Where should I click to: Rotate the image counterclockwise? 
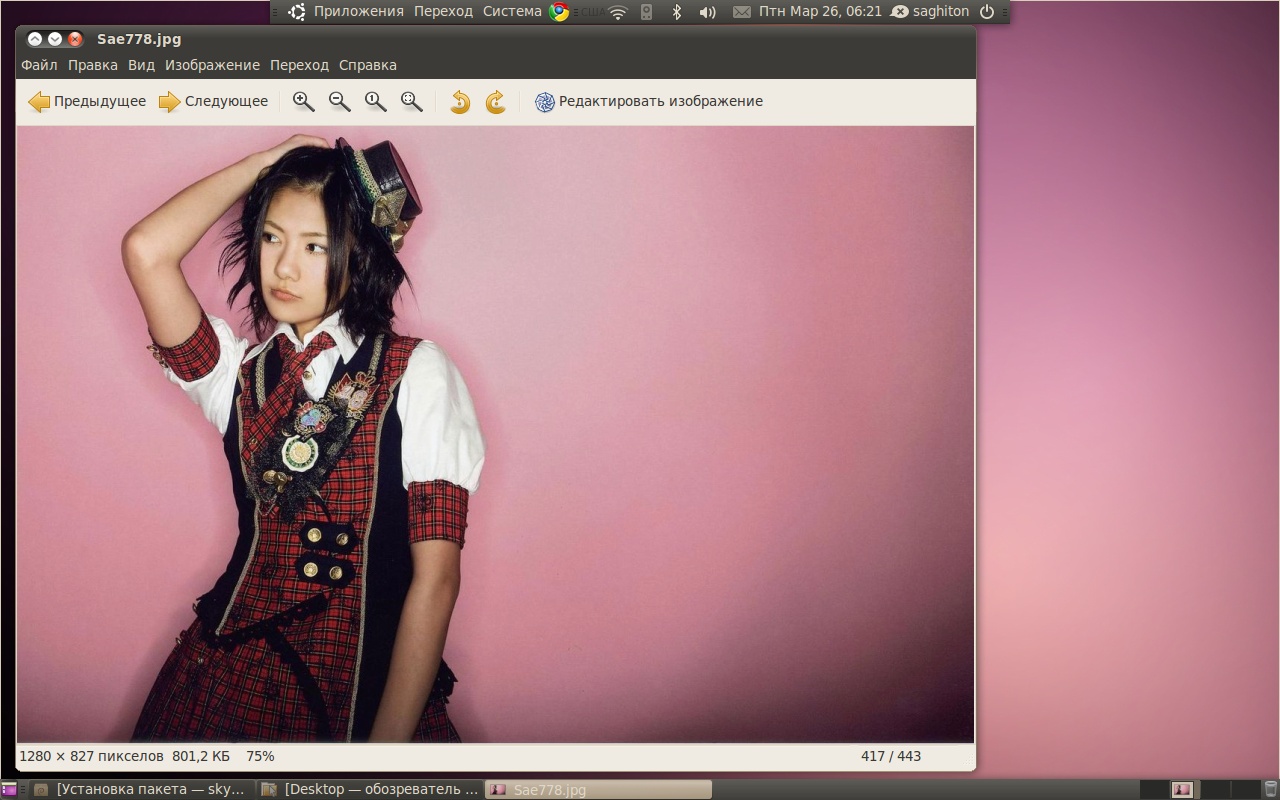coord(460,101)
